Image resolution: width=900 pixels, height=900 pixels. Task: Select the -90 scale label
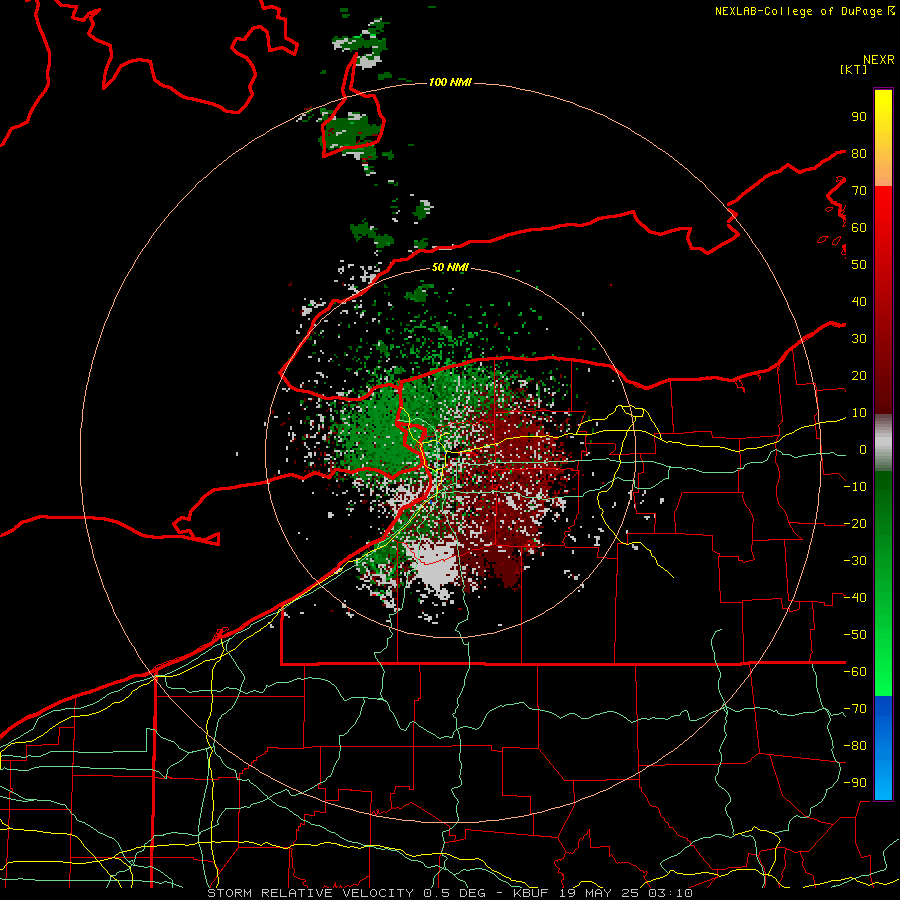tap(855, 782)
